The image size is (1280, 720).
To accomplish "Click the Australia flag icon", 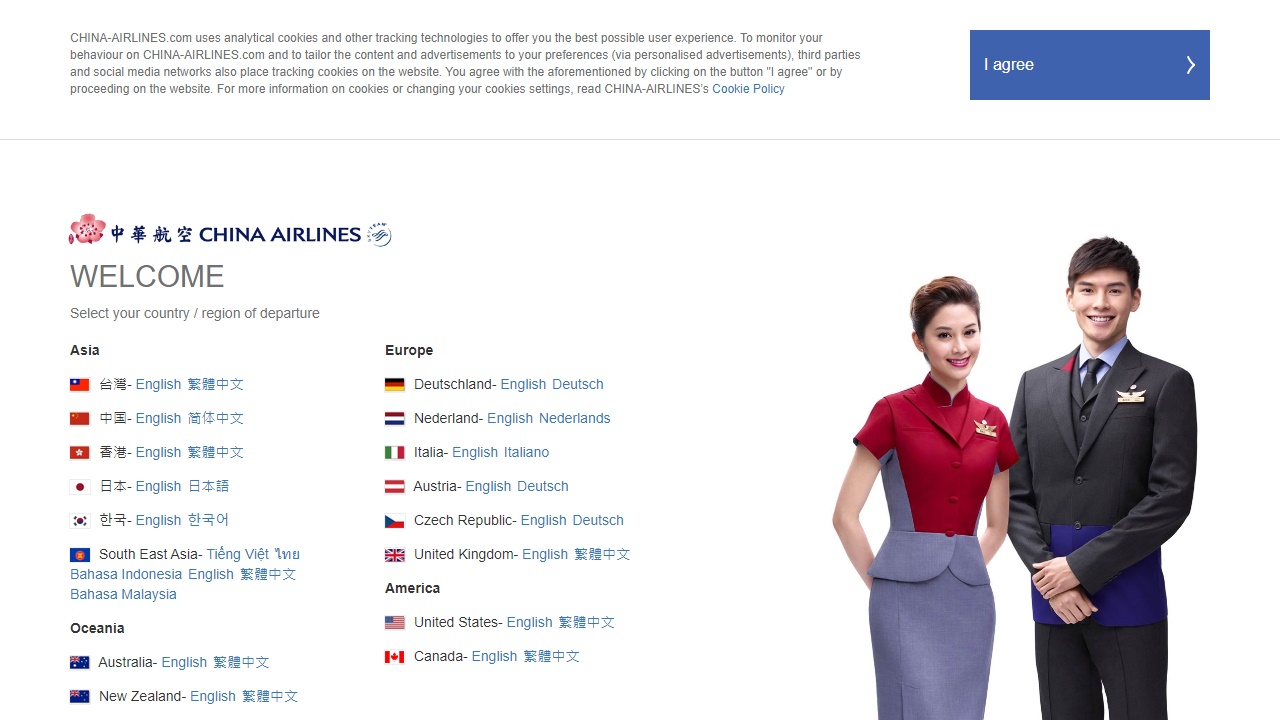I will [80, 663].
